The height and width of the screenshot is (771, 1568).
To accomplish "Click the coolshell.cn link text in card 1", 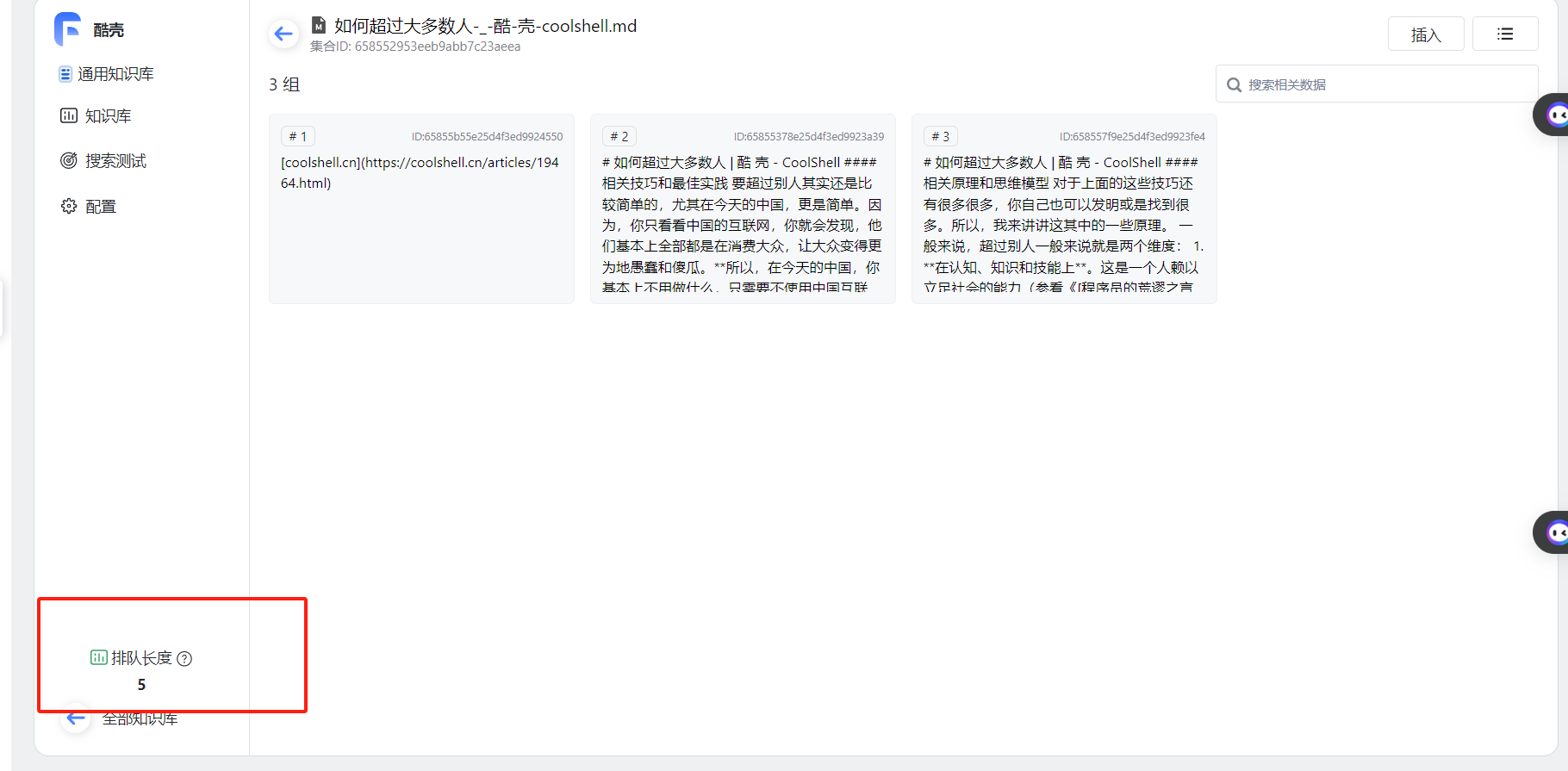I will coord(420,172).
